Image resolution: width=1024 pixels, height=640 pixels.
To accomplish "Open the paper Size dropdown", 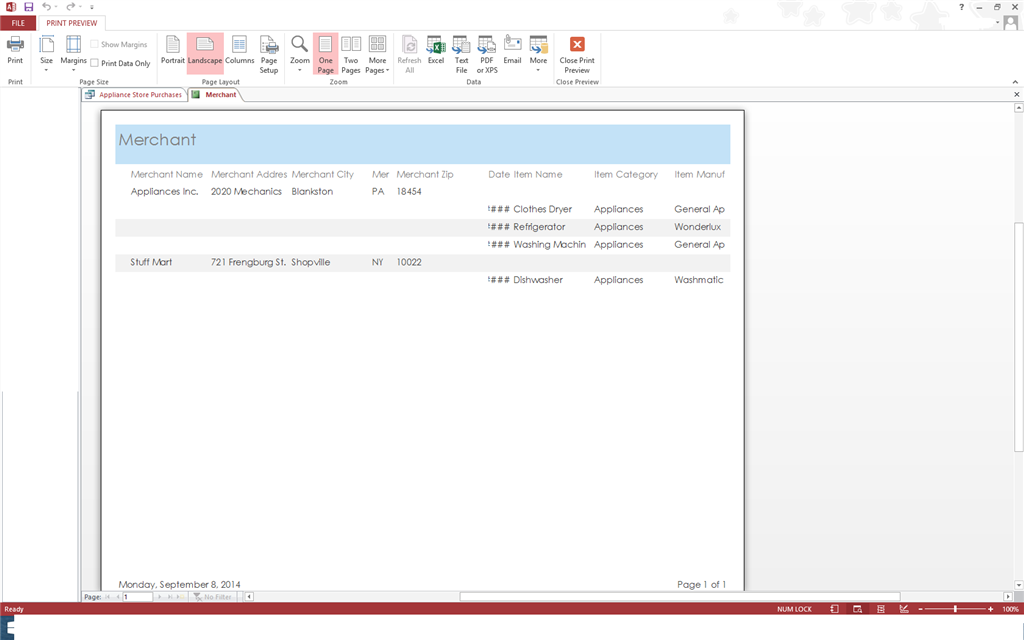I will coord(46,53).
